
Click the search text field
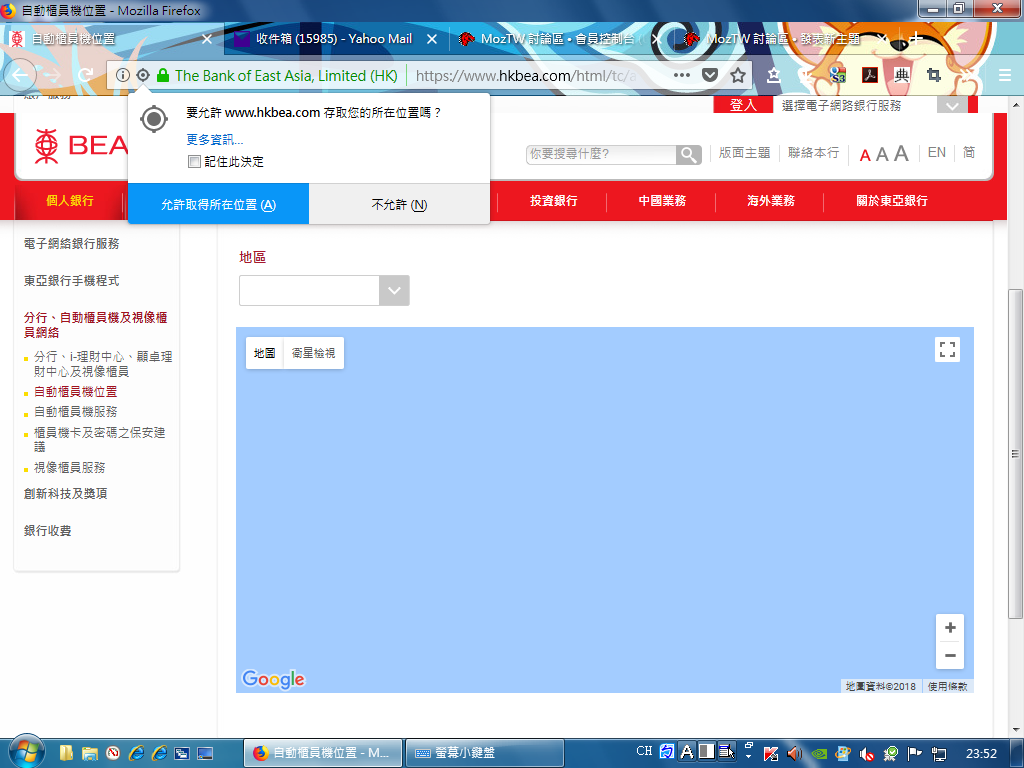600,154
